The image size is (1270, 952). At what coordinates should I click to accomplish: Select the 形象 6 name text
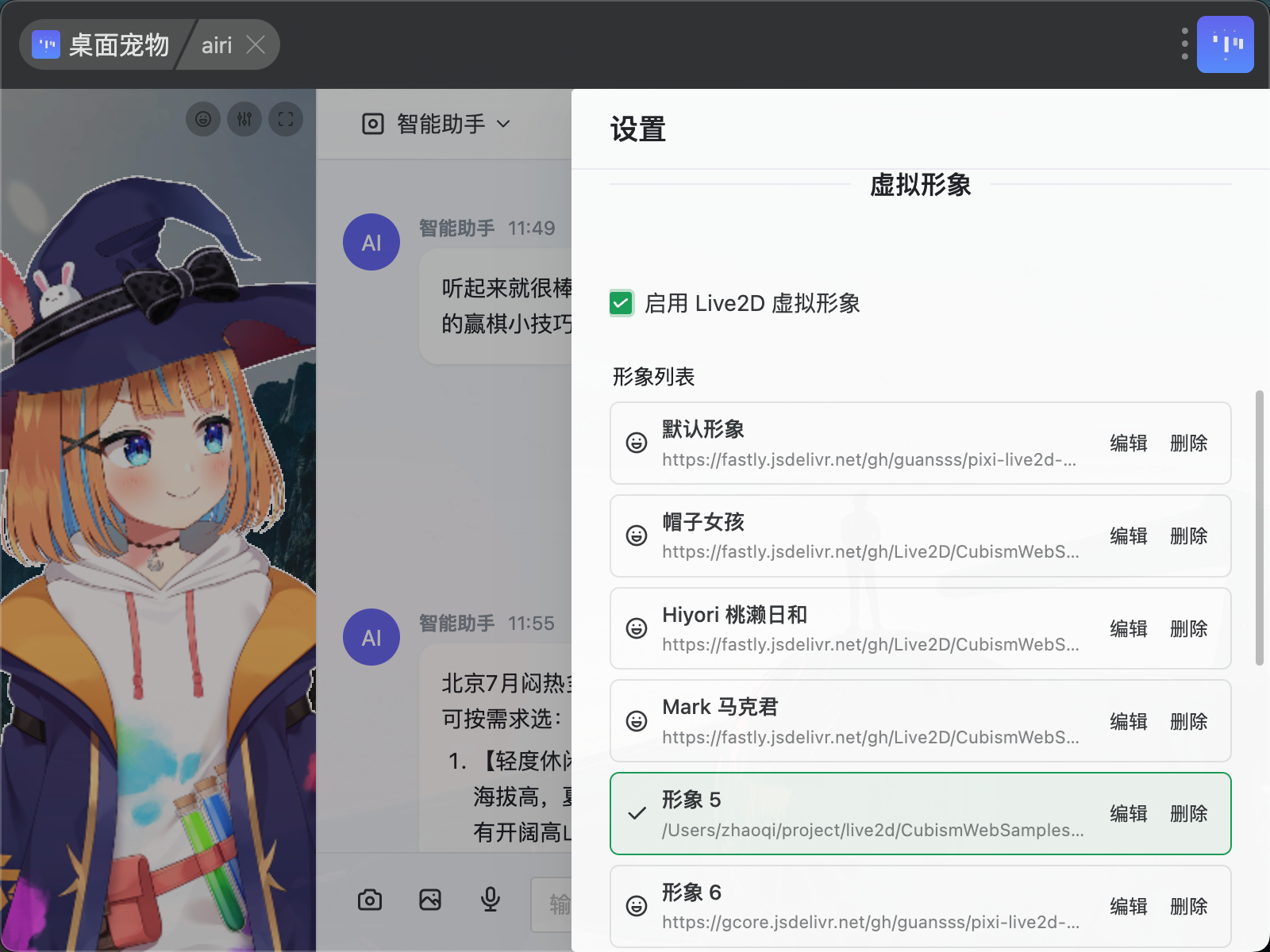pos(691,892)
